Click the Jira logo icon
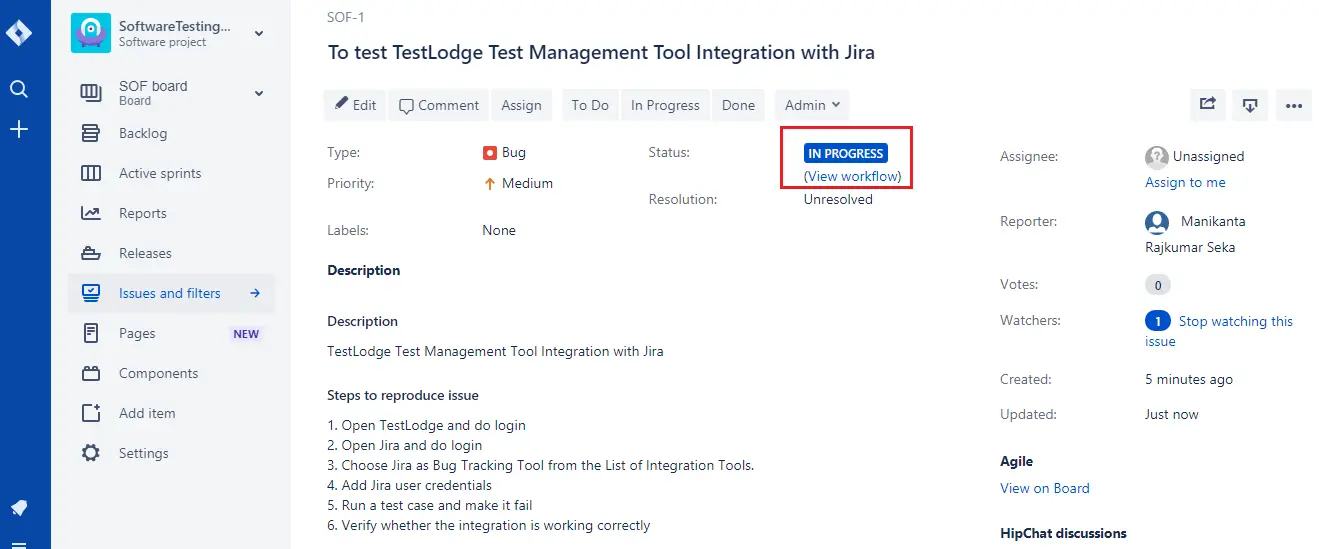Screen dimensions: 1319x549 point(19,33)
